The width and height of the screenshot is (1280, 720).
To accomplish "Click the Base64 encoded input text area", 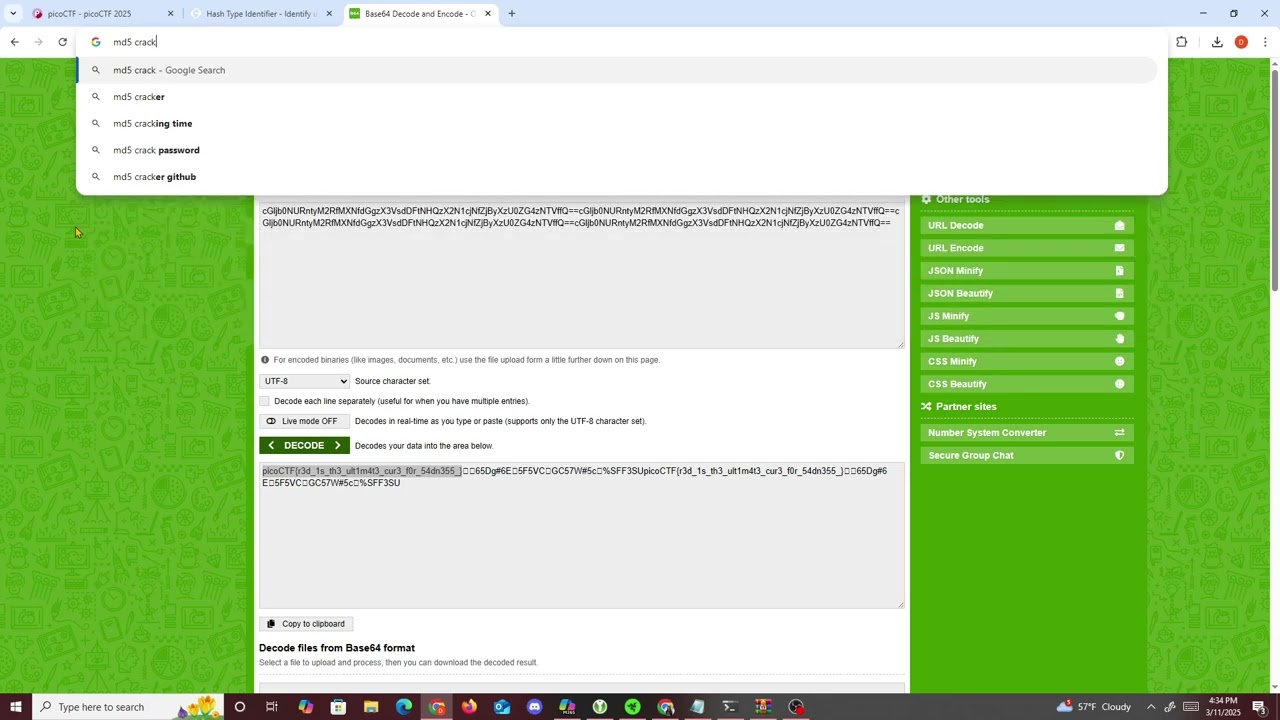I will [x=581, y=275].
